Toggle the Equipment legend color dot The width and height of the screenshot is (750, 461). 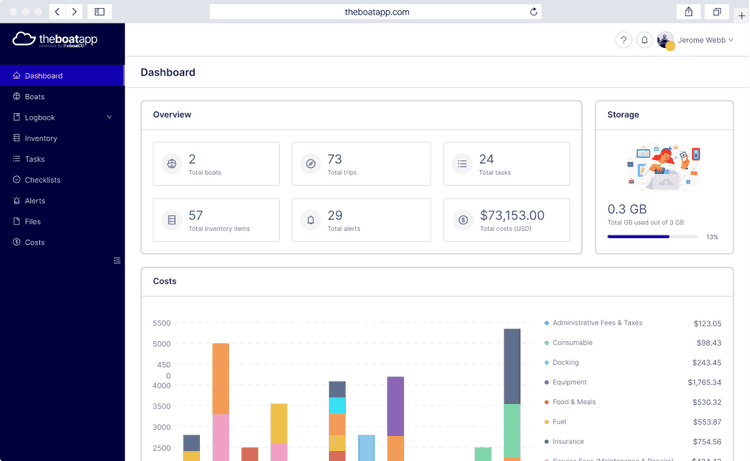(x=546, y=382)
